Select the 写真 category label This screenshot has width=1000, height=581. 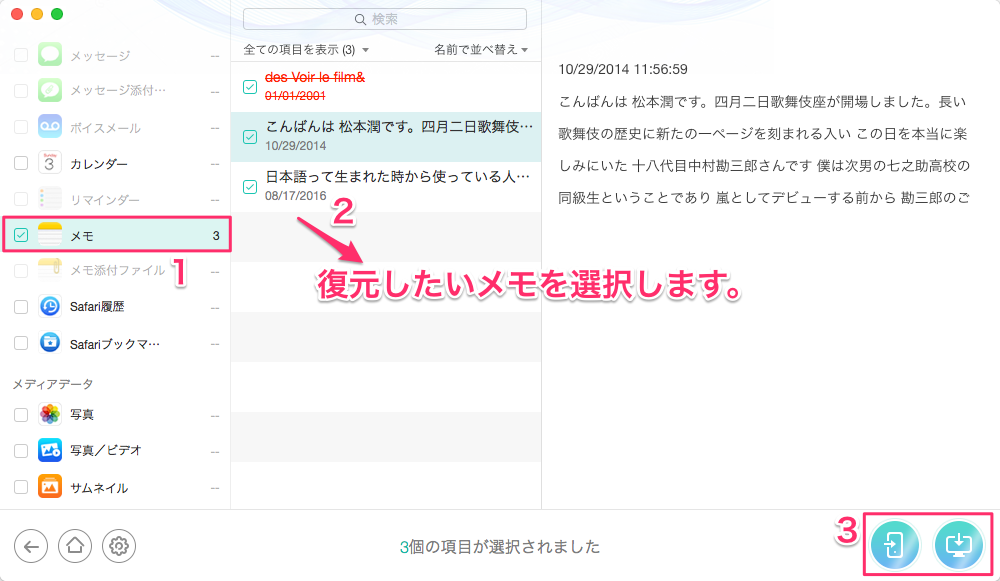coord(82,415)
